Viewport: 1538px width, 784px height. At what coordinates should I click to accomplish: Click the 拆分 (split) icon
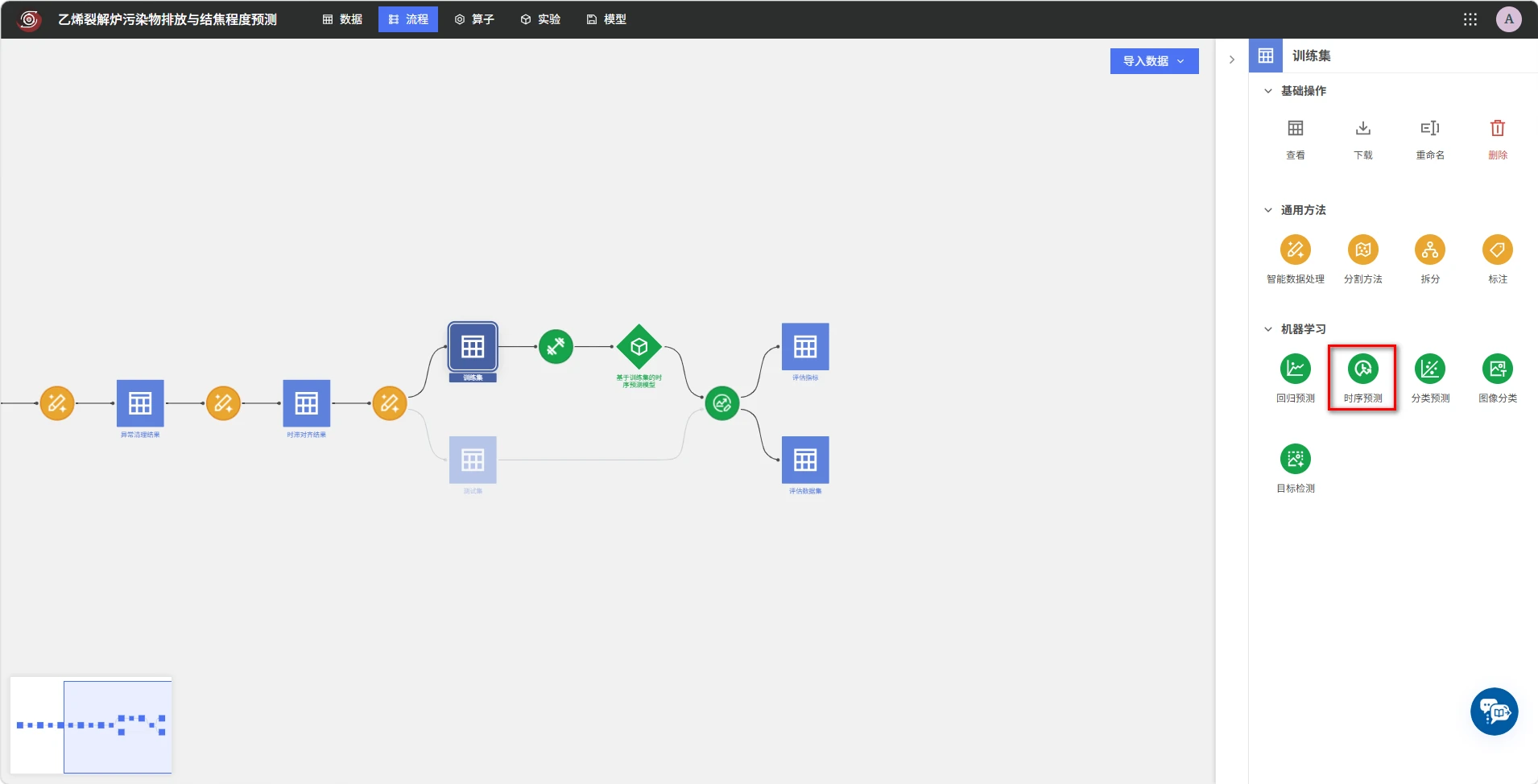point(1430,250)
